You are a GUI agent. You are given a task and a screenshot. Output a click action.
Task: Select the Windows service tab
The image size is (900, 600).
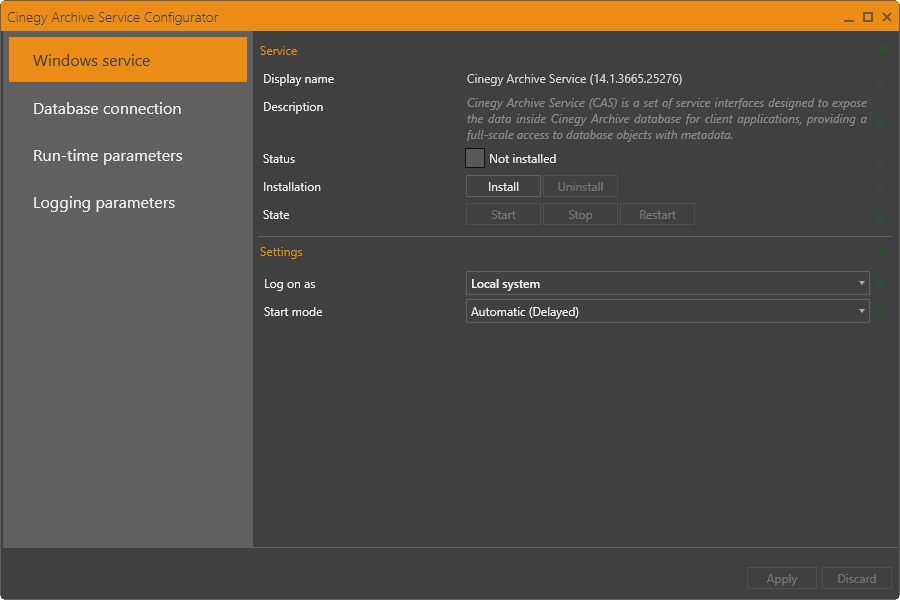(128, 60)
